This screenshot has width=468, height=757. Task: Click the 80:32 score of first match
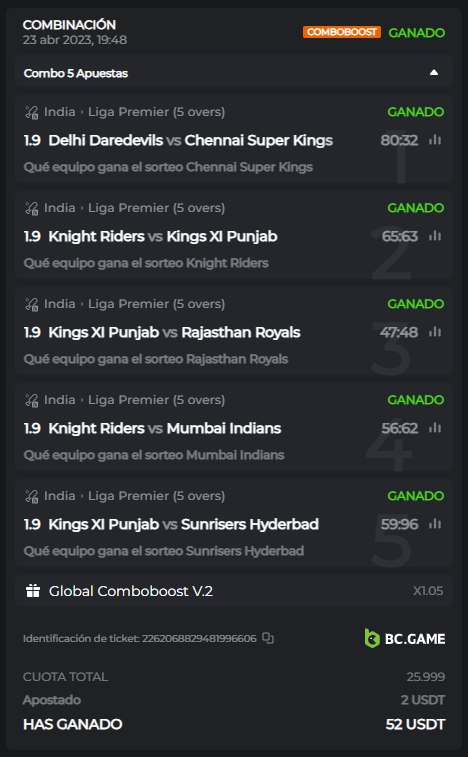[x=399, y=140]
